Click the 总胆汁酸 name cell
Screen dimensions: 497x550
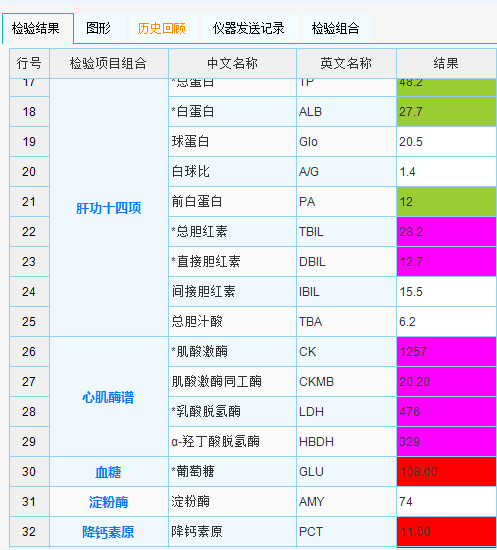tap(232, 322)
